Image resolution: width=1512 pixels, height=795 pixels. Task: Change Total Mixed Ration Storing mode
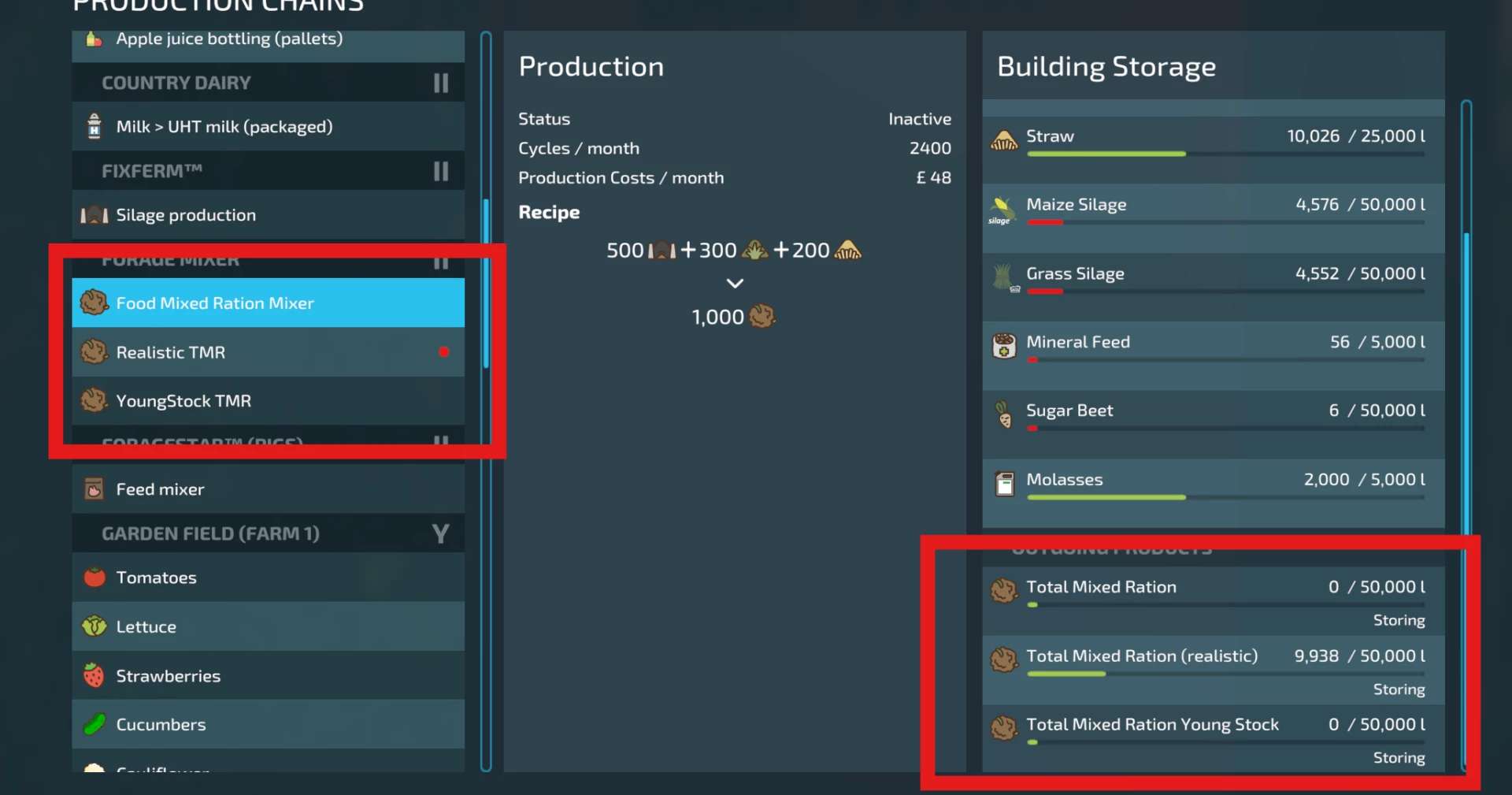(x=1399, y=620)
